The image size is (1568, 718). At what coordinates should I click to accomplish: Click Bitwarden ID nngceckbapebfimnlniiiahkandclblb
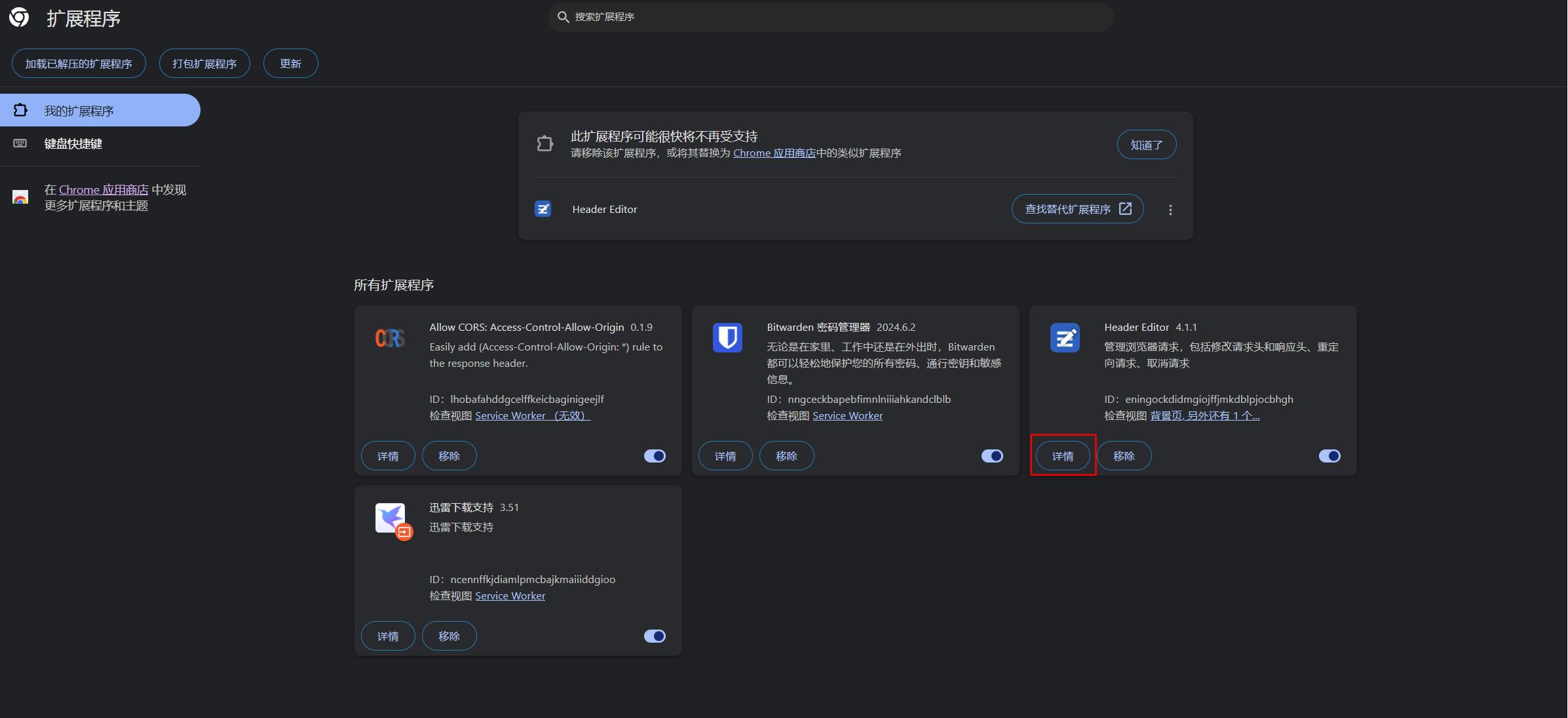869,399
